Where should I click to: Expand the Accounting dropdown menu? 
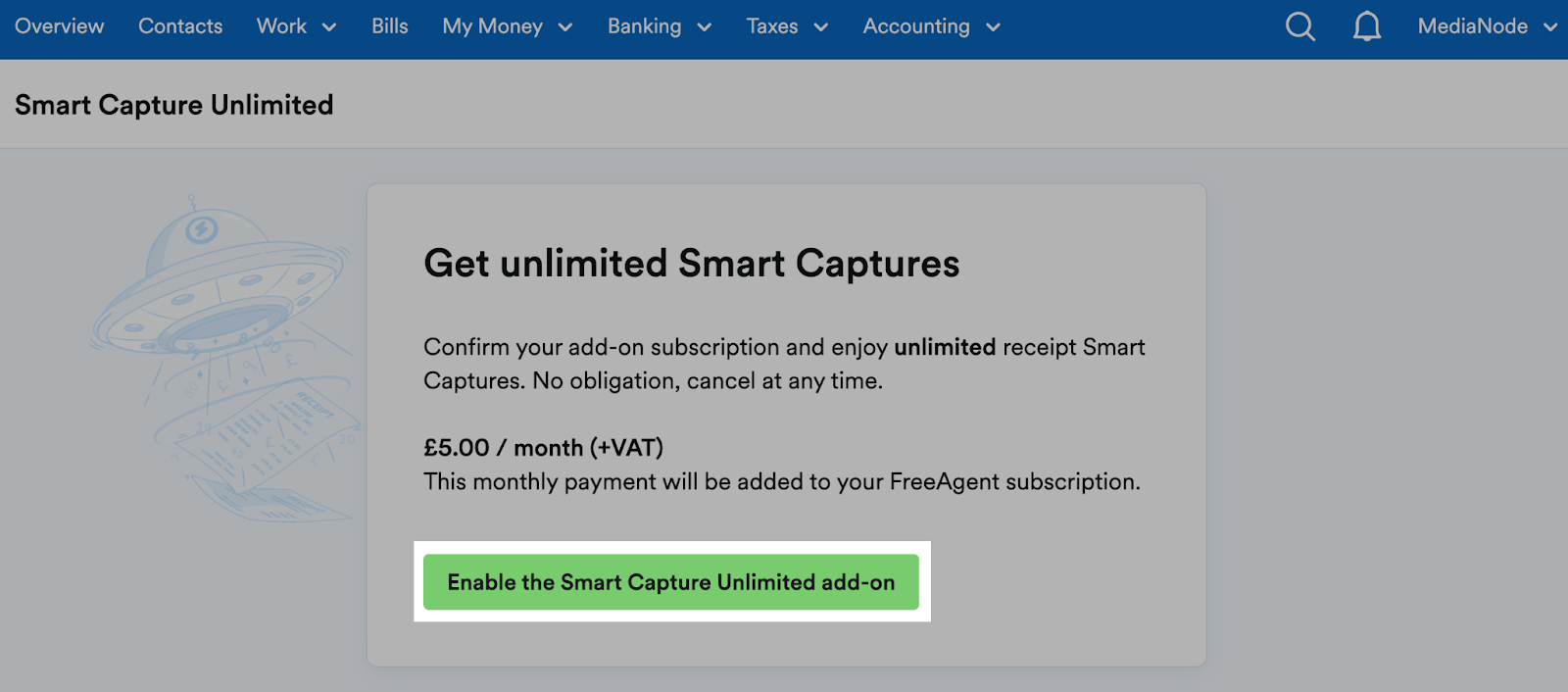tap(932, 26)
